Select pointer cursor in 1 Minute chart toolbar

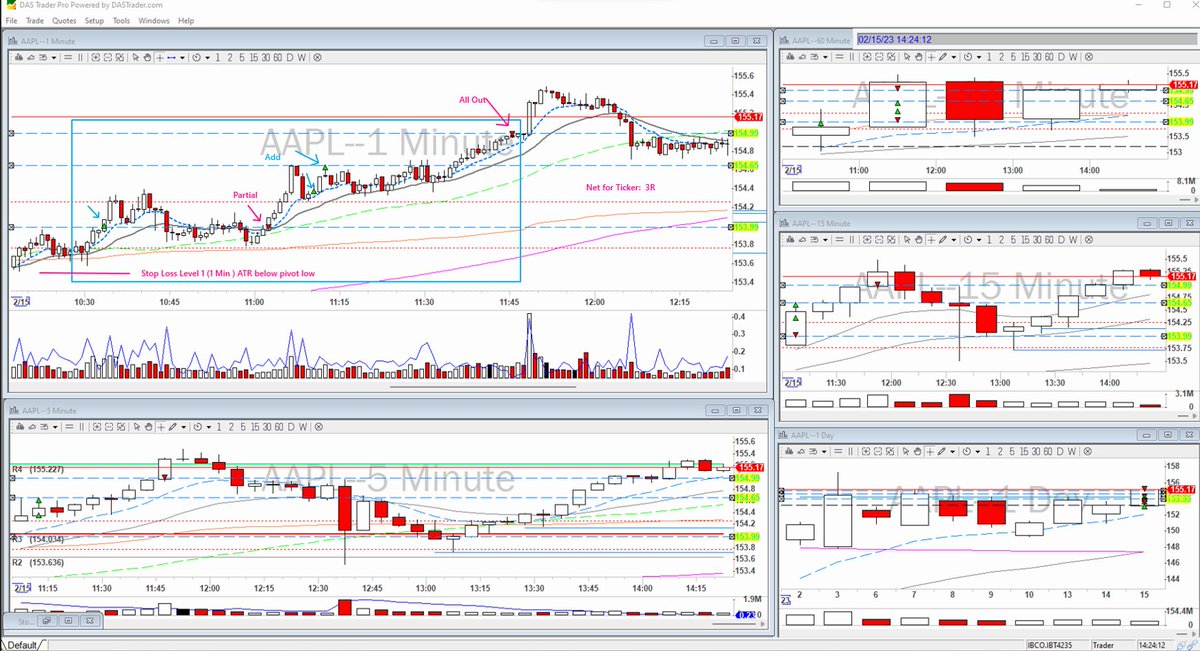pyautogui.click(x=135, y=58)
